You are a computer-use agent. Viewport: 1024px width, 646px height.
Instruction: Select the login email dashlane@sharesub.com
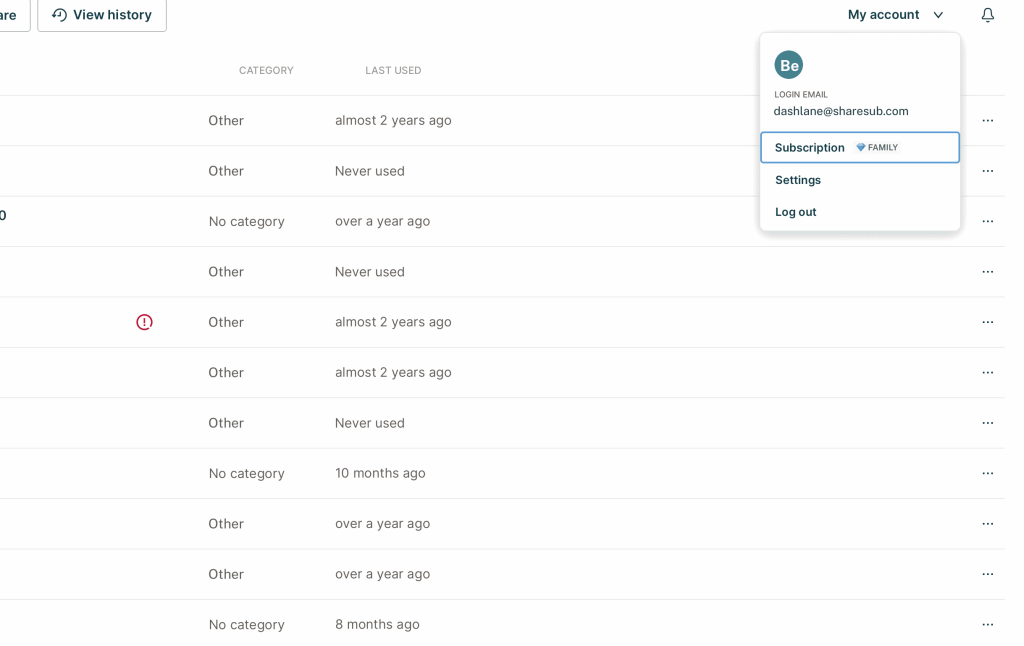pos(840,111)
